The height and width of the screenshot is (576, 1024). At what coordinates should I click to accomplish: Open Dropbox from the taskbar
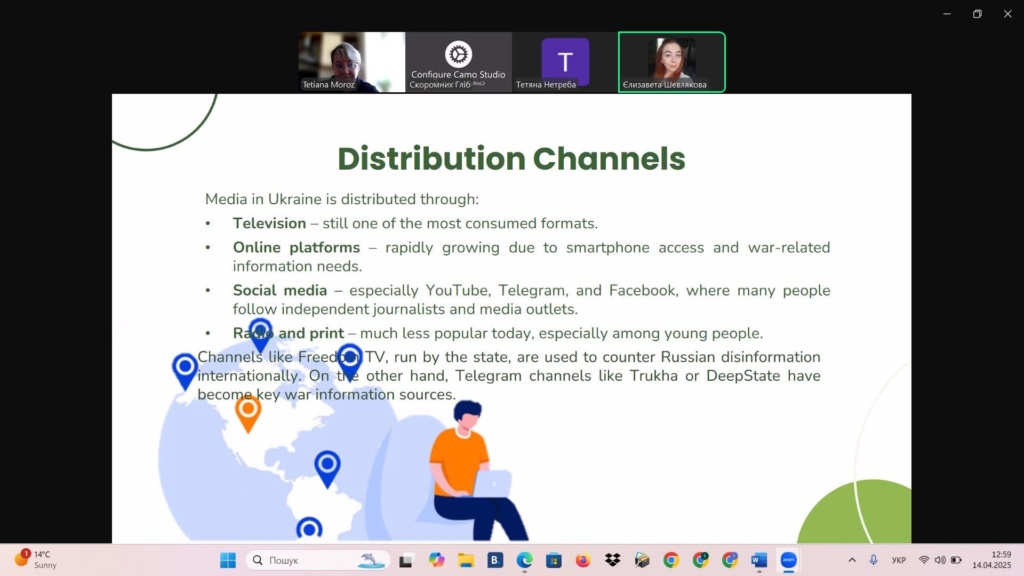coord(613,560)
